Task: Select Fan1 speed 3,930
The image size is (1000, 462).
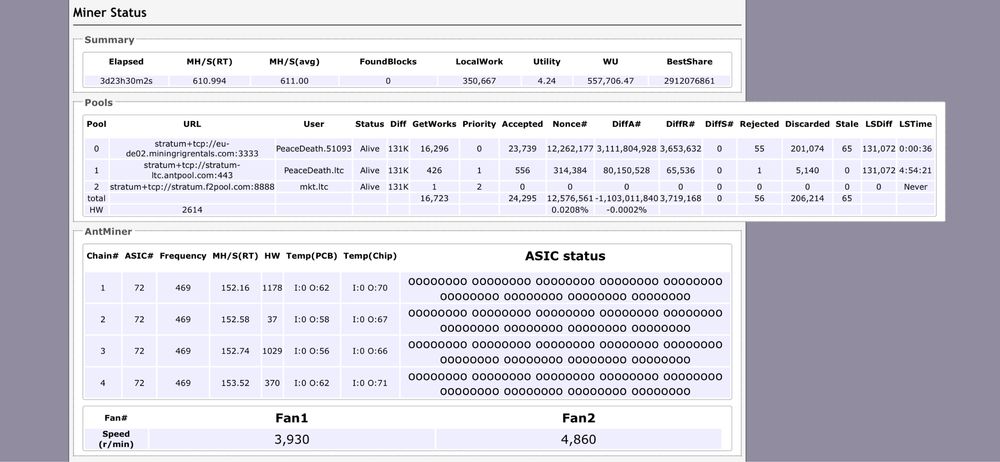Action: tap(292, 439)
